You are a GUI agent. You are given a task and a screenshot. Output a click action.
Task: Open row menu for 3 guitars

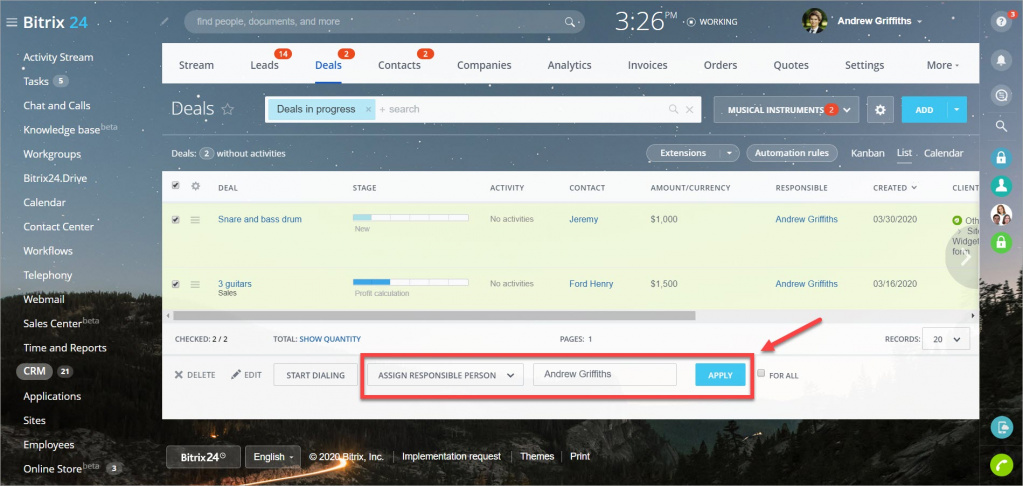[x=195, y=284]
